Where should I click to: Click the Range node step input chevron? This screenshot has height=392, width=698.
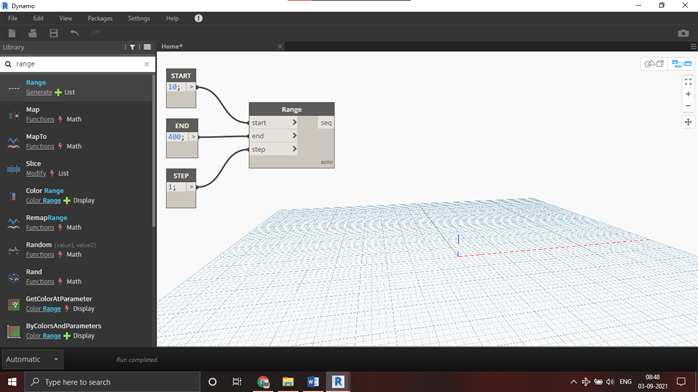[x=294, y=149]
